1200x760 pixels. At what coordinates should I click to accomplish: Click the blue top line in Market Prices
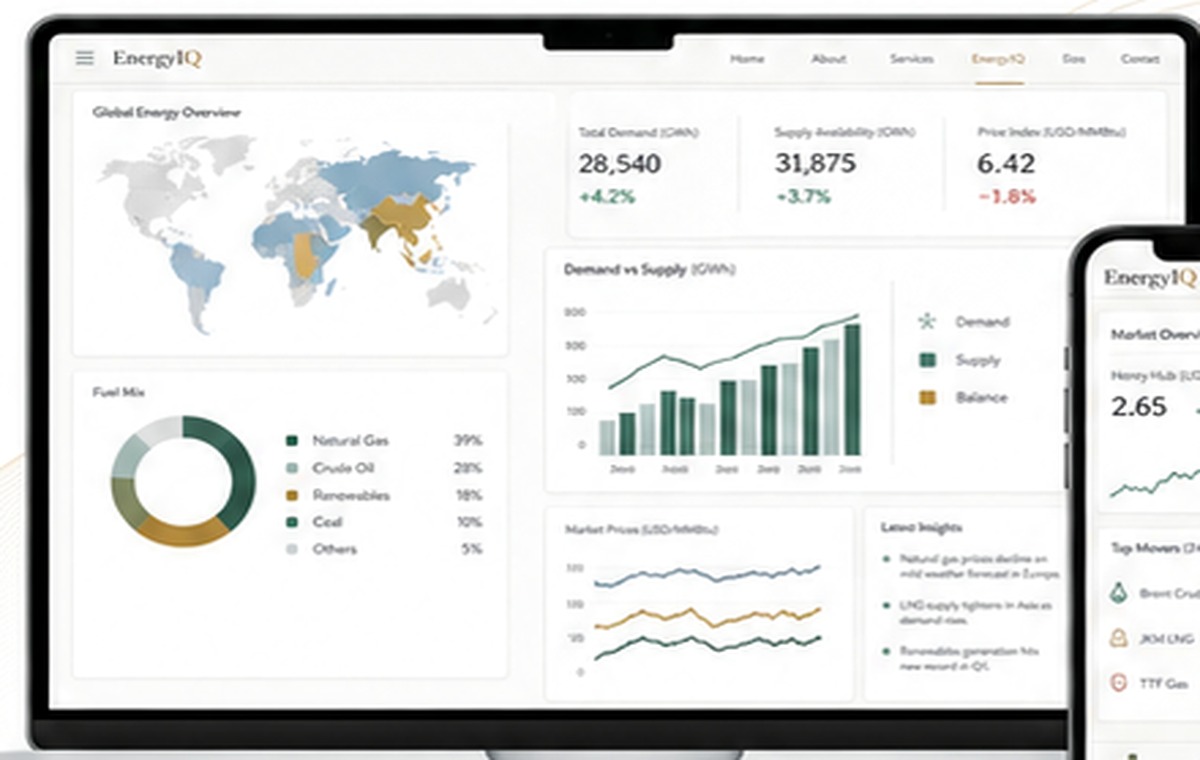pyautogui.click(x=707, y=575)
